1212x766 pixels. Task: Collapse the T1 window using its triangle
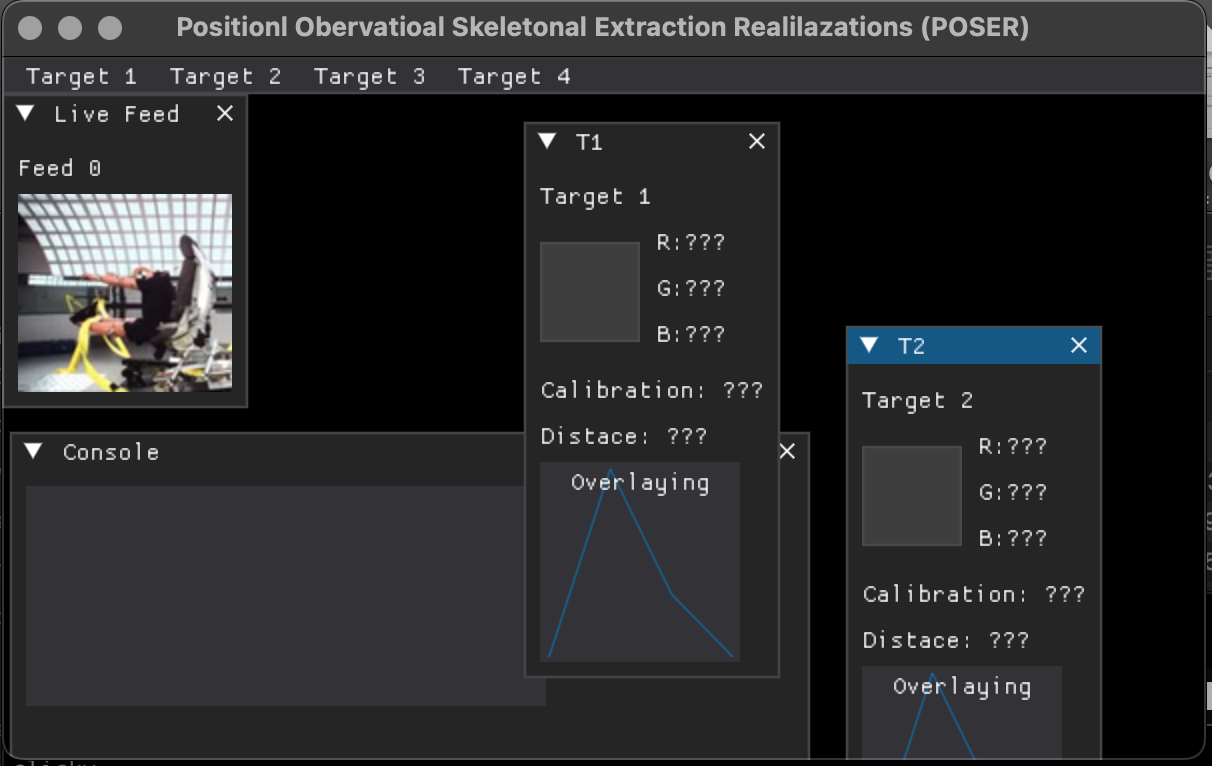[547, 142]
